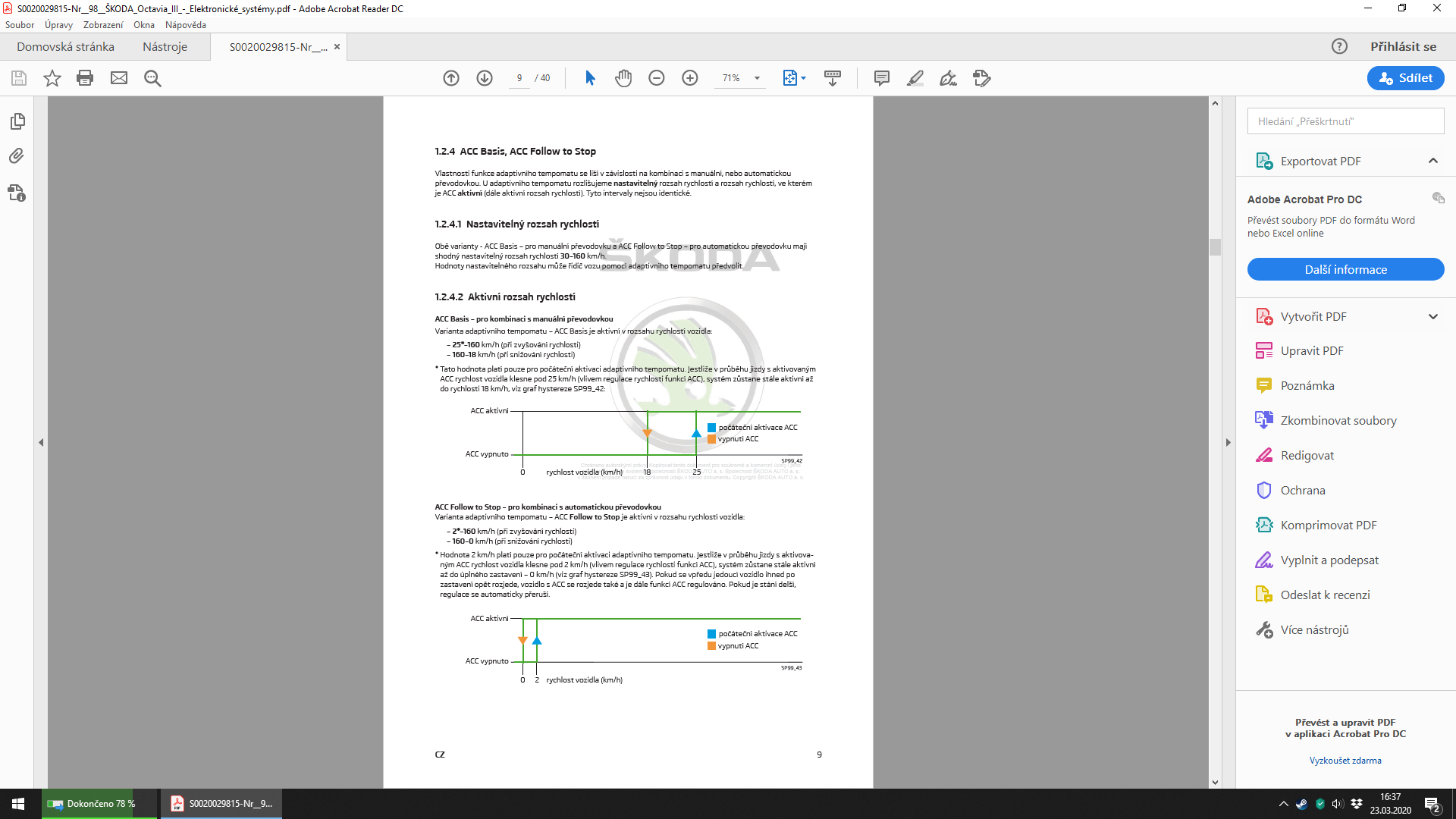This screenshot has width=1456, height=819.
Task: Collapse the right tools pane arrow
Action: 1228,442
